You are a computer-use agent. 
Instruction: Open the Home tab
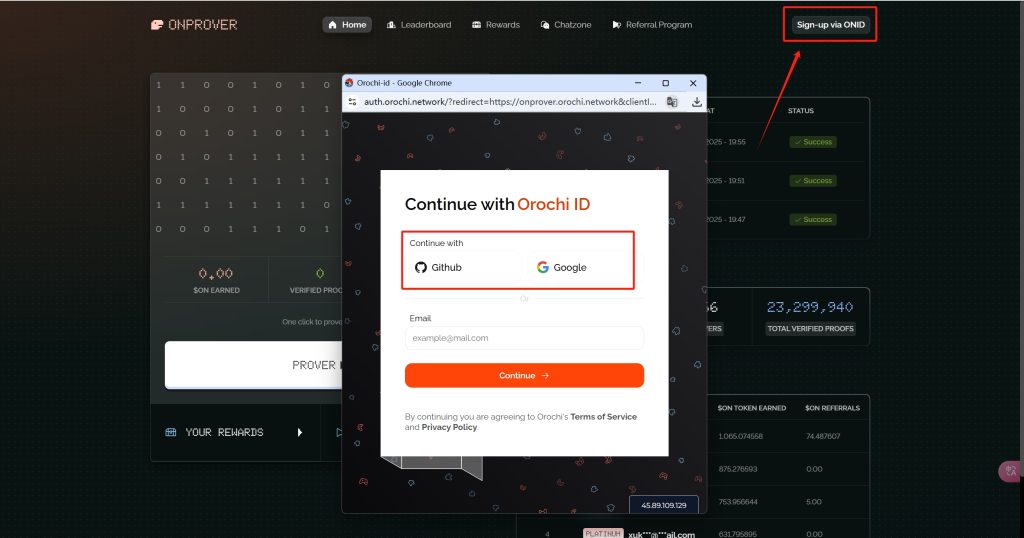(347, 25)
